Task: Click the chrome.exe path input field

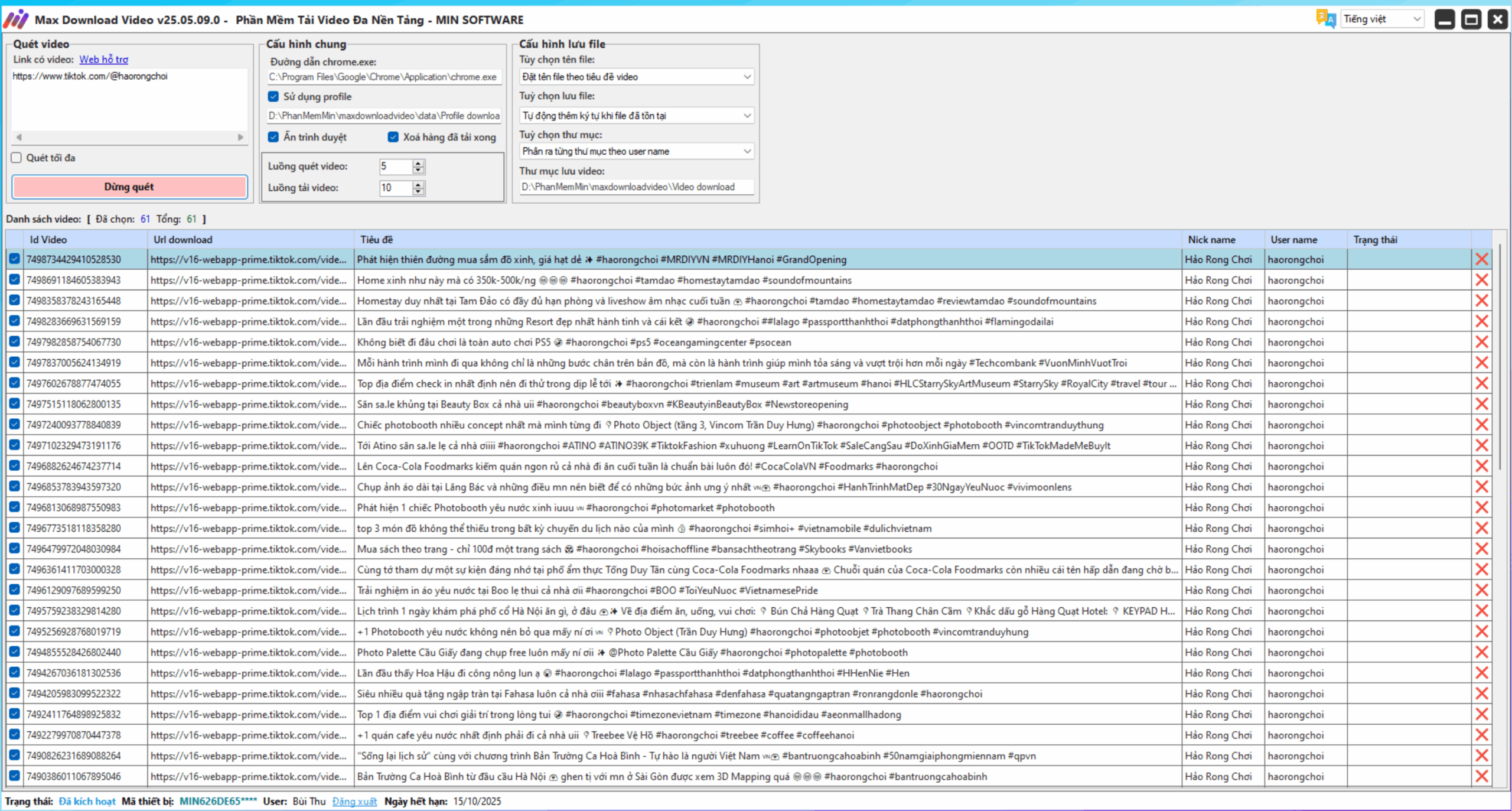Action: click(384, 77)
